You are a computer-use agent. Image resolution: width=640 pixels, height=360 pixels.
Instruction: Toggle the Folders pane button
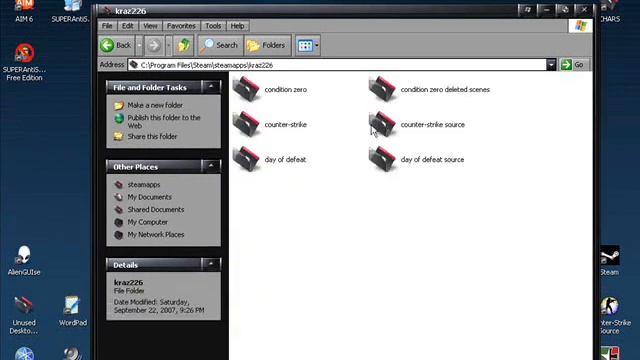(267, 45)
